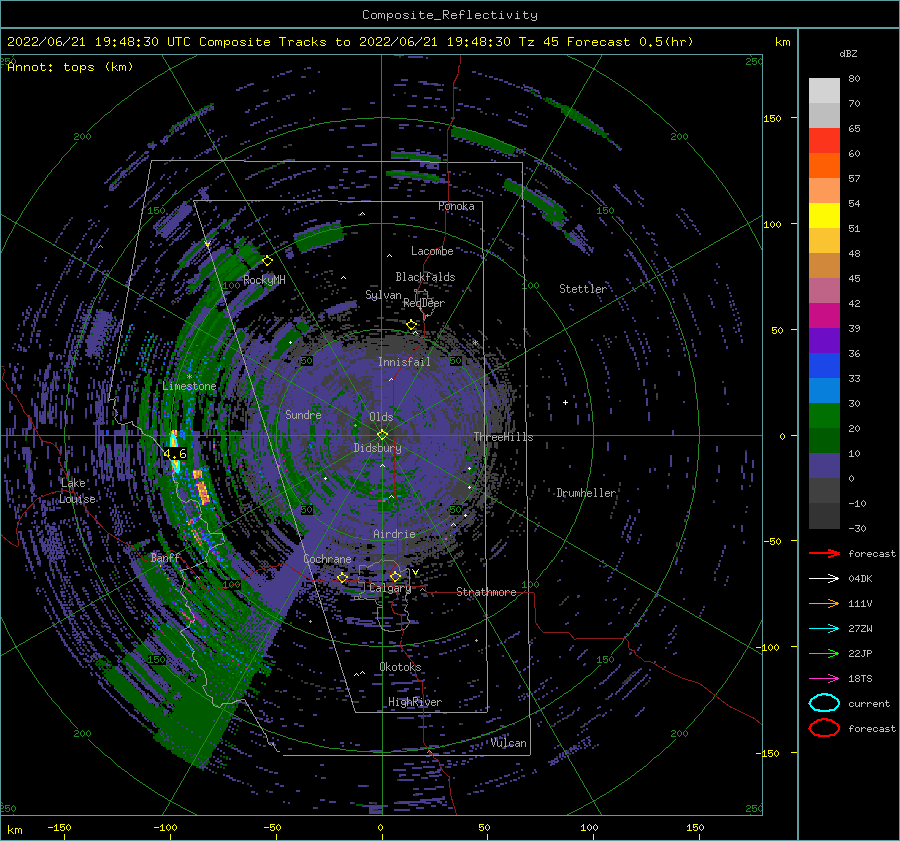Select the blue 33-36 dBZ swatch
Image resolution: width=900 pixels, height=841 pixels.
click(824, 366)
